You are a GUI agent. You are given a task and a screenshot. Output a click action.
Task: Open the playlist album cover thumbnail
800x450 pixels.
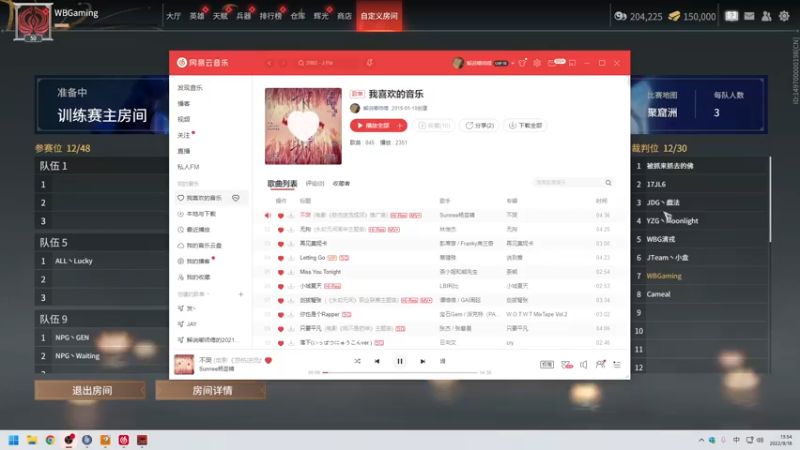pos(303,126)
